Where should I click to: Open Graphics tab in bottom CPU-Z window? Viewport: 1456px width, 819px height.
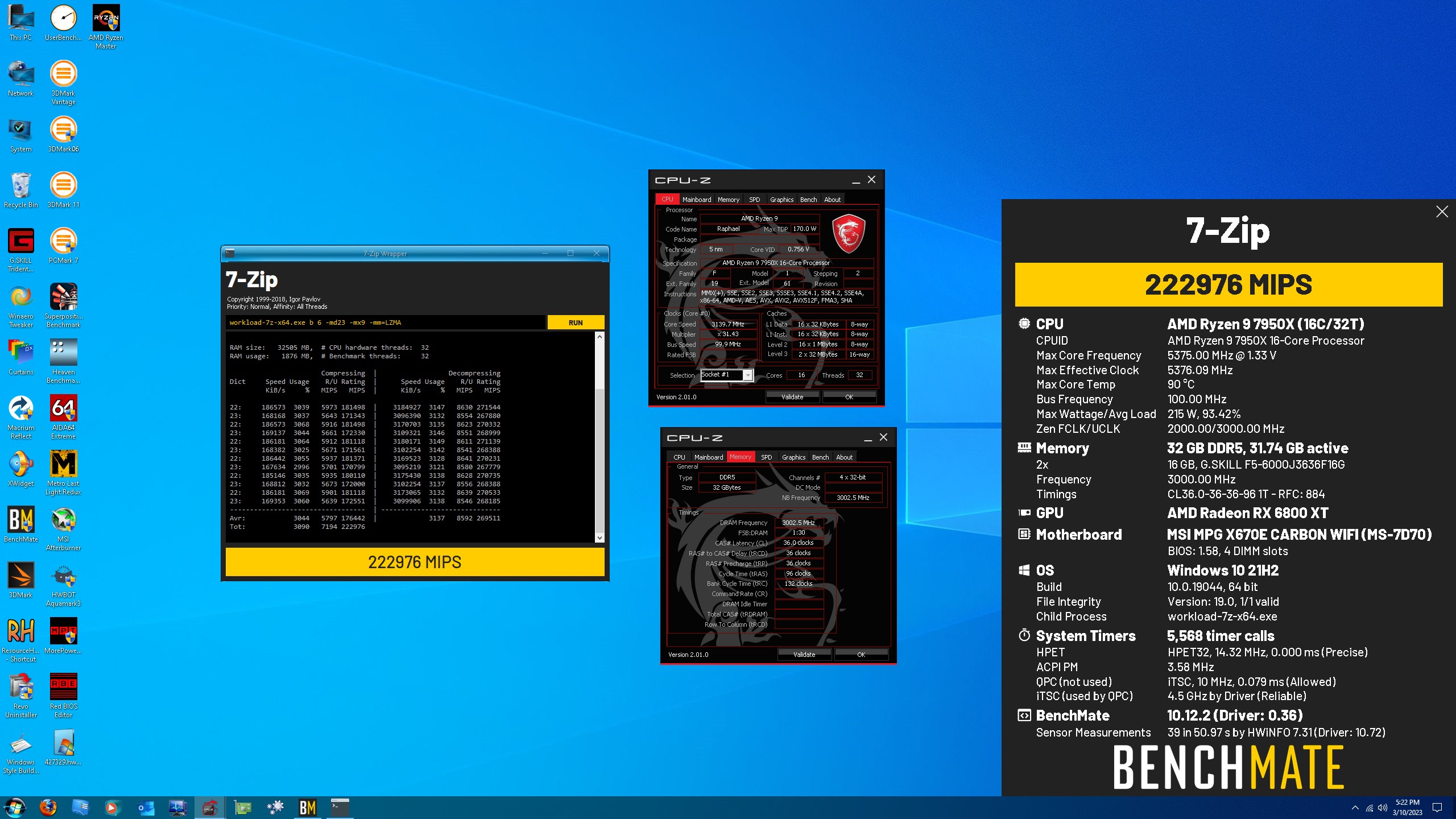[x=793, y=457]
